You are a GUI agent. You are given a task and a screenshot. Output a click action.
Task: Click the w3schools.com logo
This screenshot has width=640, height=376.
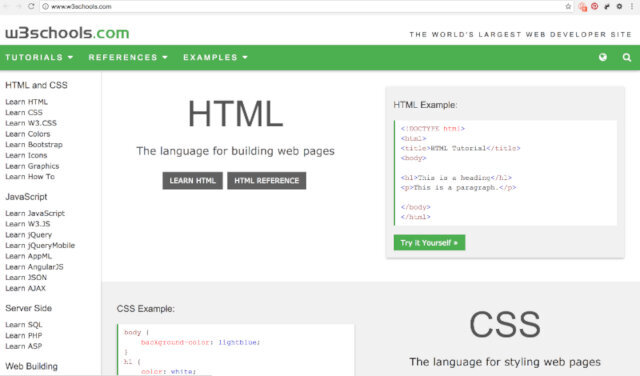tap(67, 33)
